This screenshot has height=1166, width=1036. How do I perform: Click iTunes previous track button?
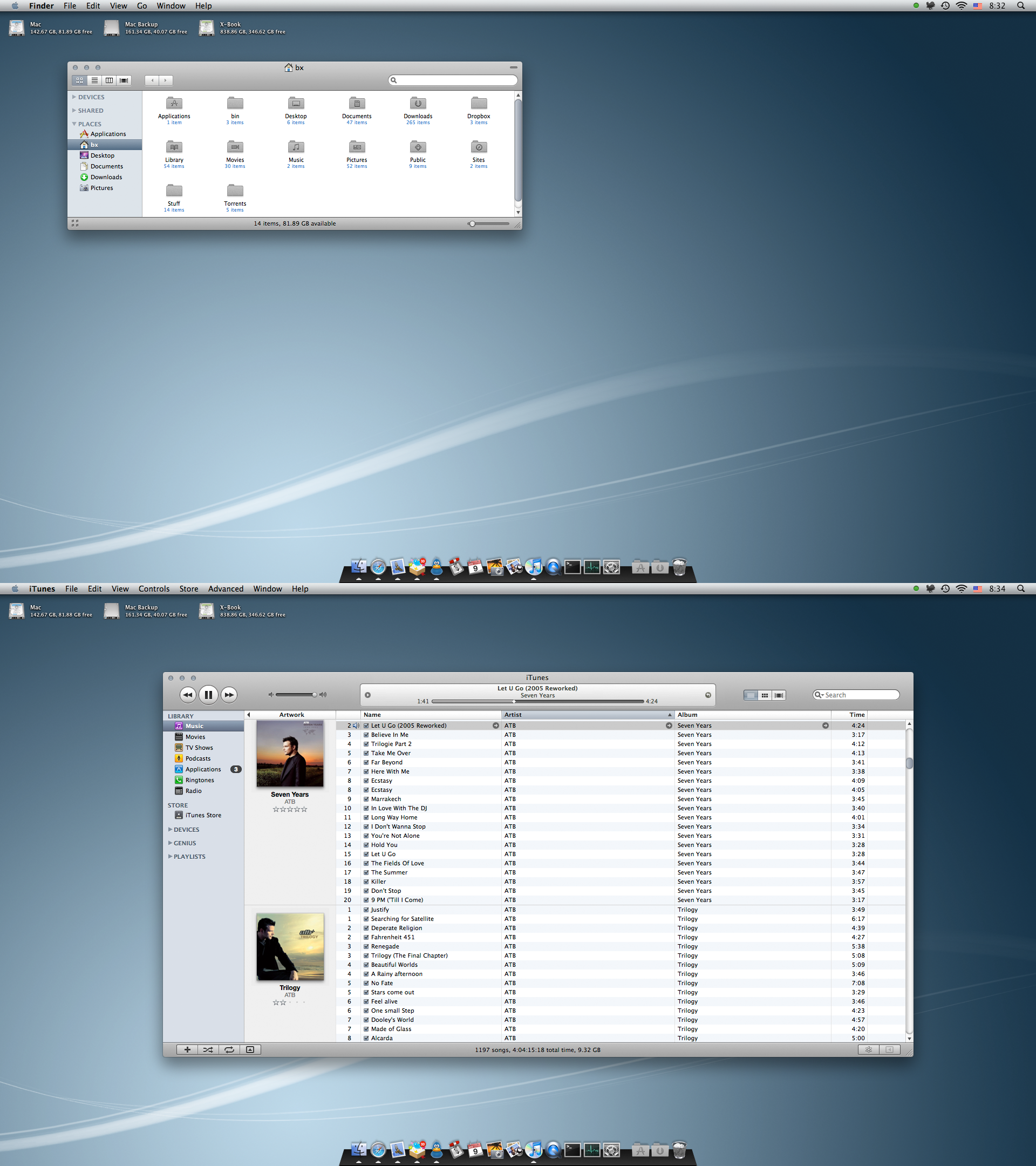click(188, 695)
